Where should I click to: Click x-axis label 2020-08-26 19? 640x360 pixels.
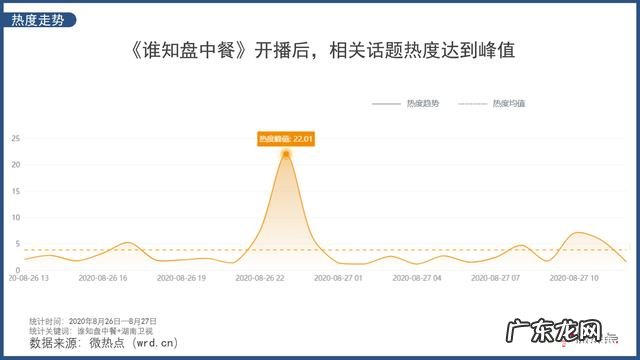[x=181, y=278]
